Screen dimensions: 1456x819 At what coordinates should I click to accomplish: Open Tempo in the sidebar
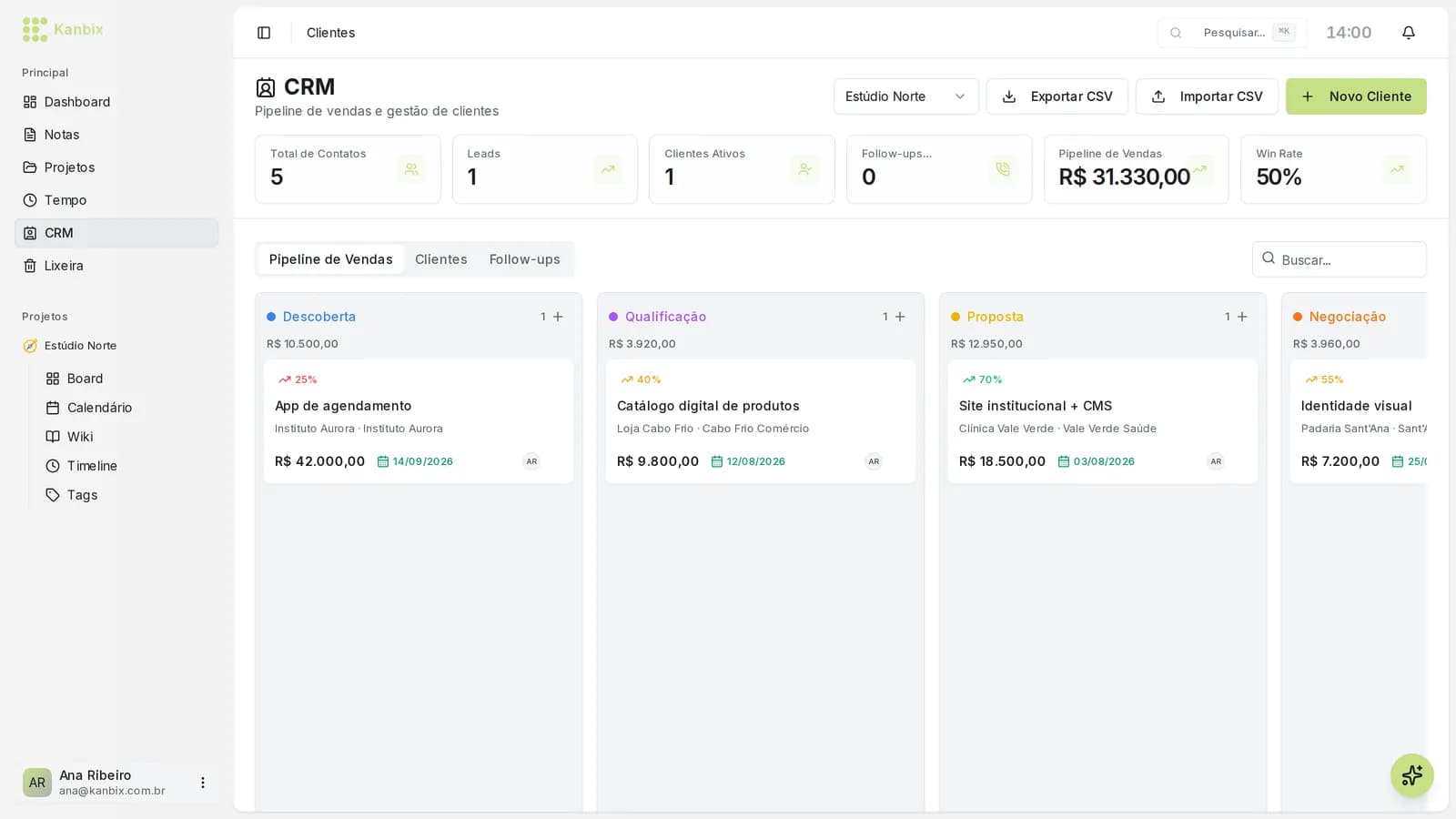pos(116,200)
